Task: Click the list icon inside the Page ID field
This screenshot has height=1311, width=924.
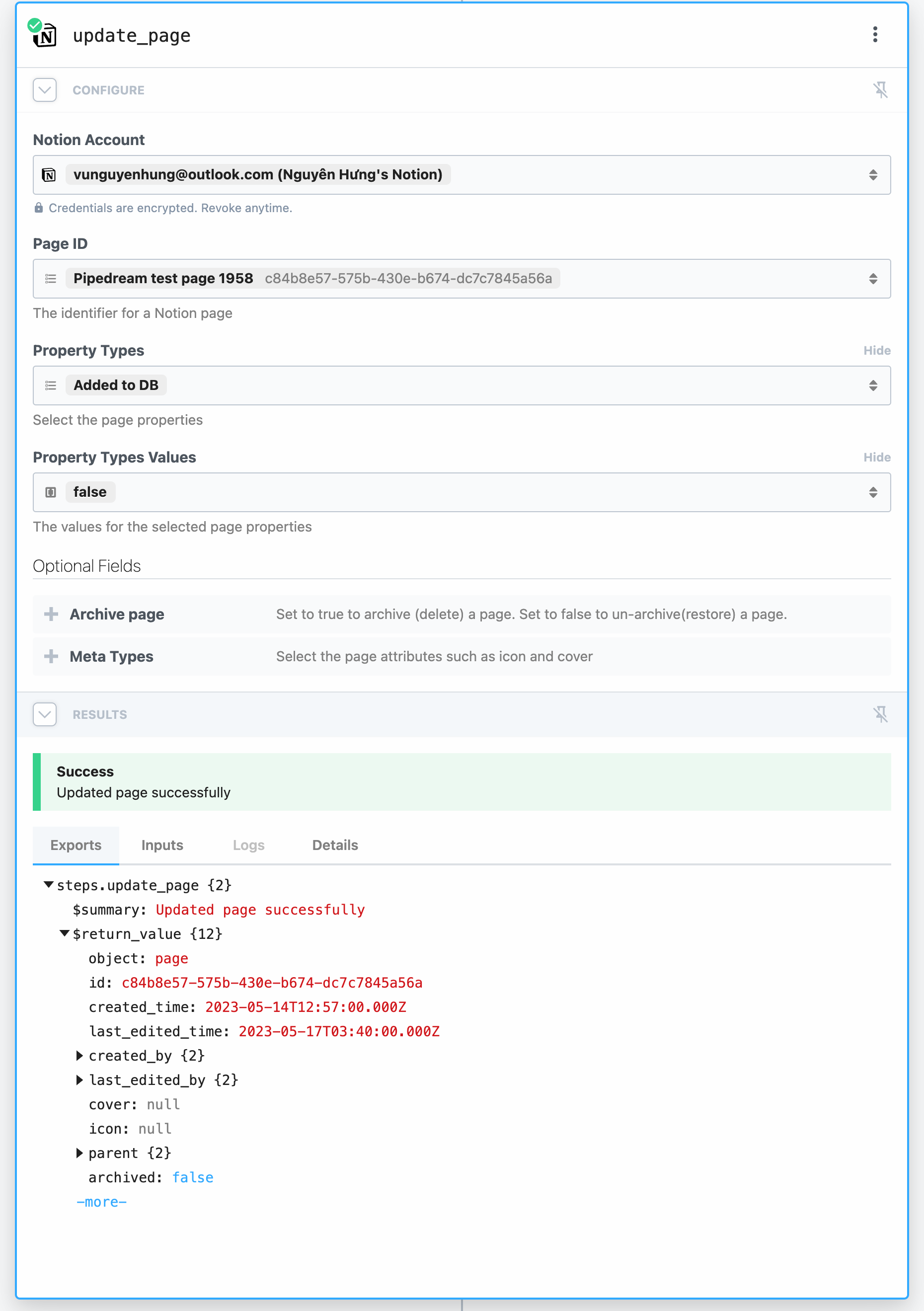Action: (x=50, y=279)
